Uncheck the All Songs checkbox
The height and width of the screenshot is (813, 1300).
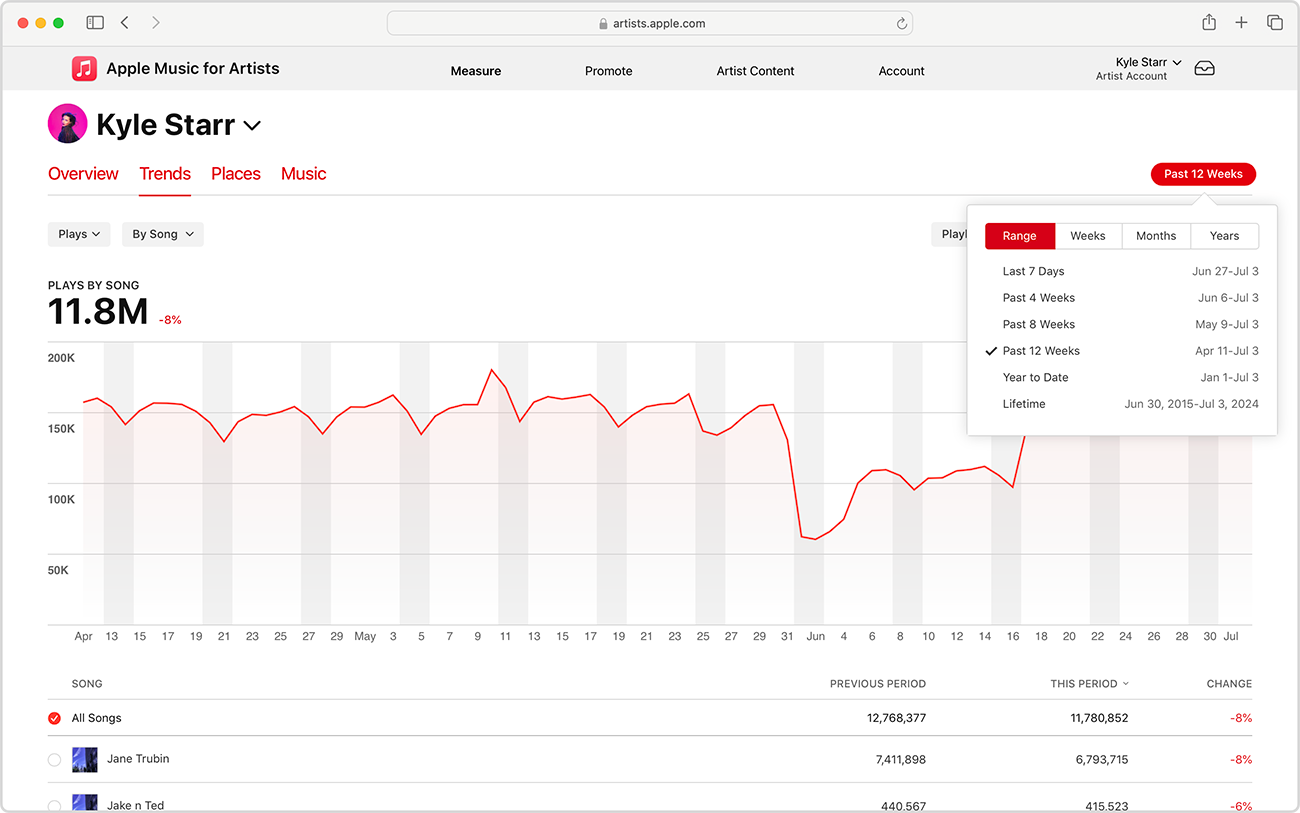(x=55, y=719)
